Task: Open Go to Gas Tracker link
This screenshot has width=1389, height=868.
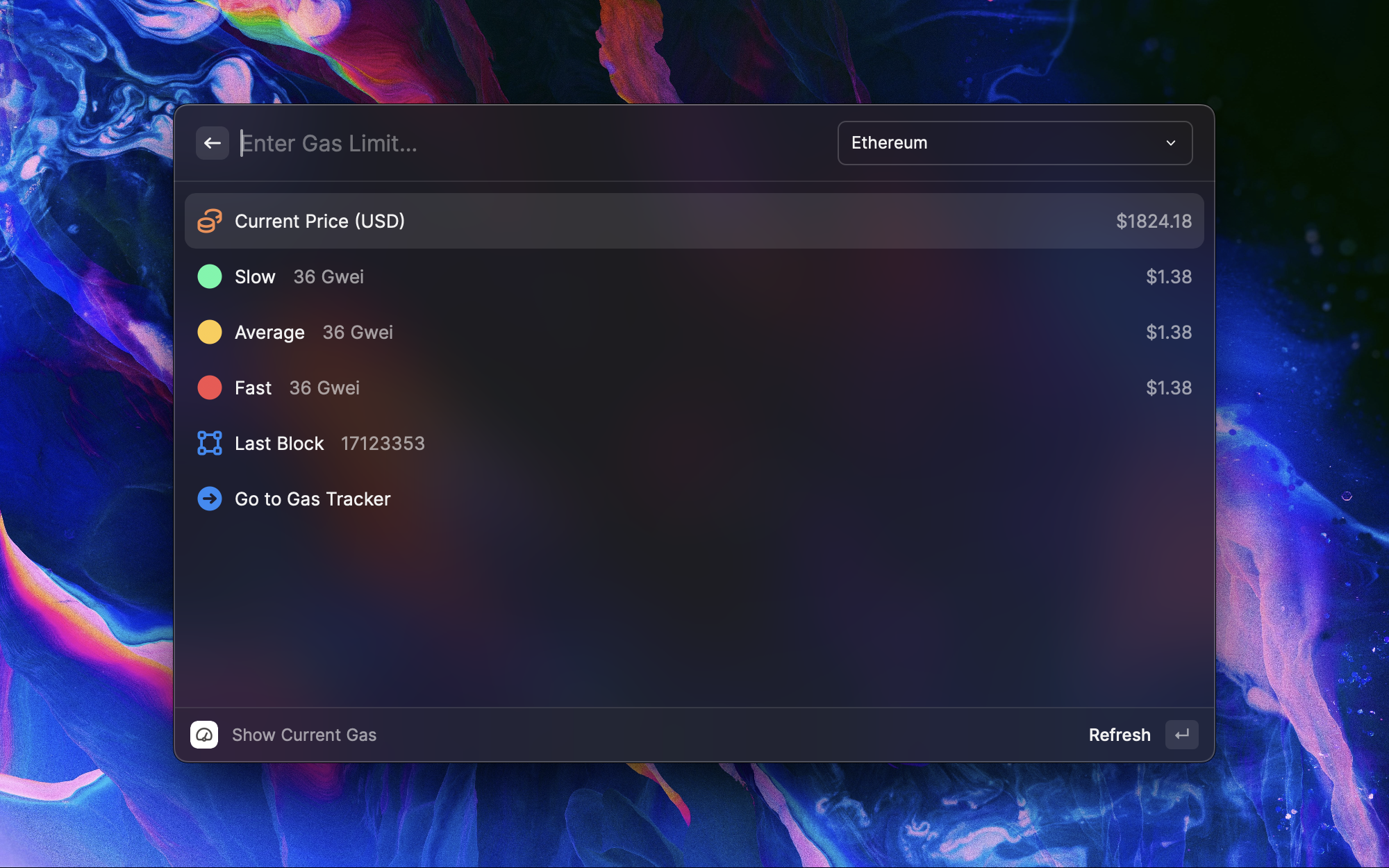Action: pyautogui.click(x=313, y=499)
